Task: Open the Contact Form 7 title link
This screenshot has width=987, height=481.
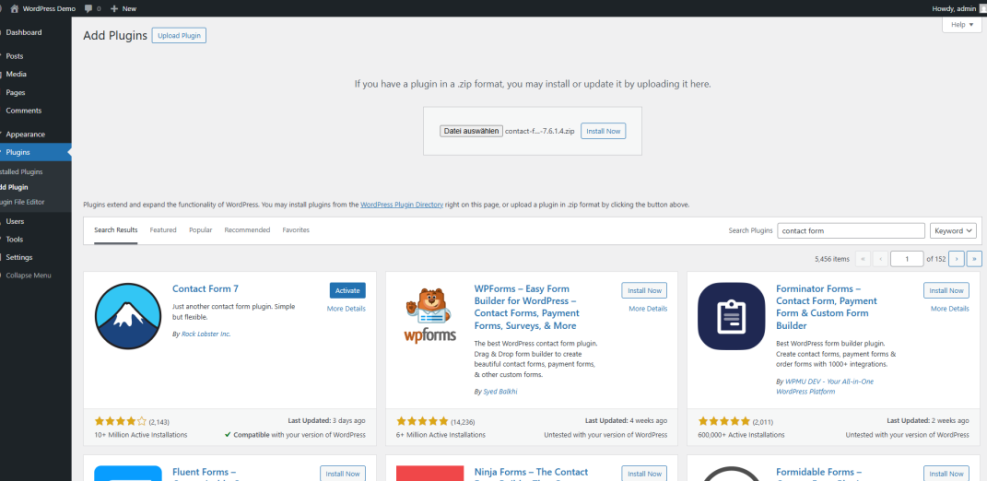Action: [x=205, y=289]
